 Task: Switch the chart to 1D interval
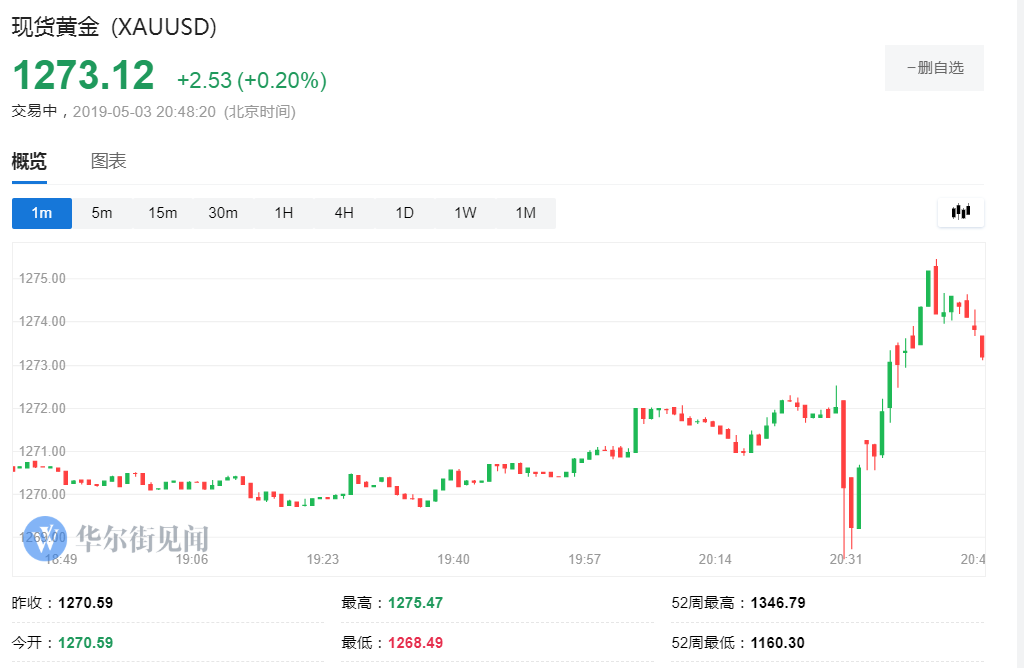click(404, 213)
